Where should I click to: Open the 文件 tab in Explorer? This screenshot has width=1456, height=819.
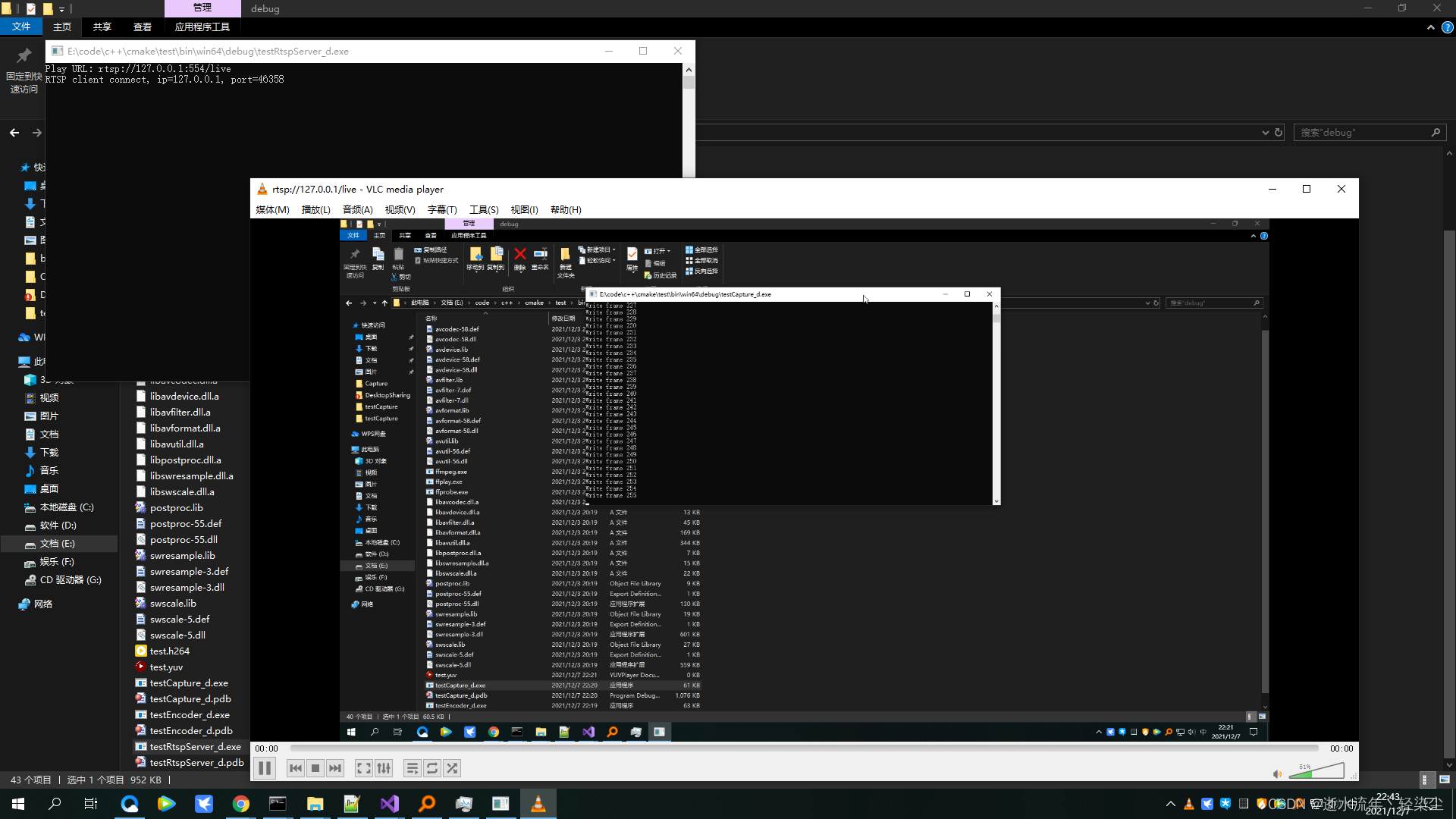point(21,27)
